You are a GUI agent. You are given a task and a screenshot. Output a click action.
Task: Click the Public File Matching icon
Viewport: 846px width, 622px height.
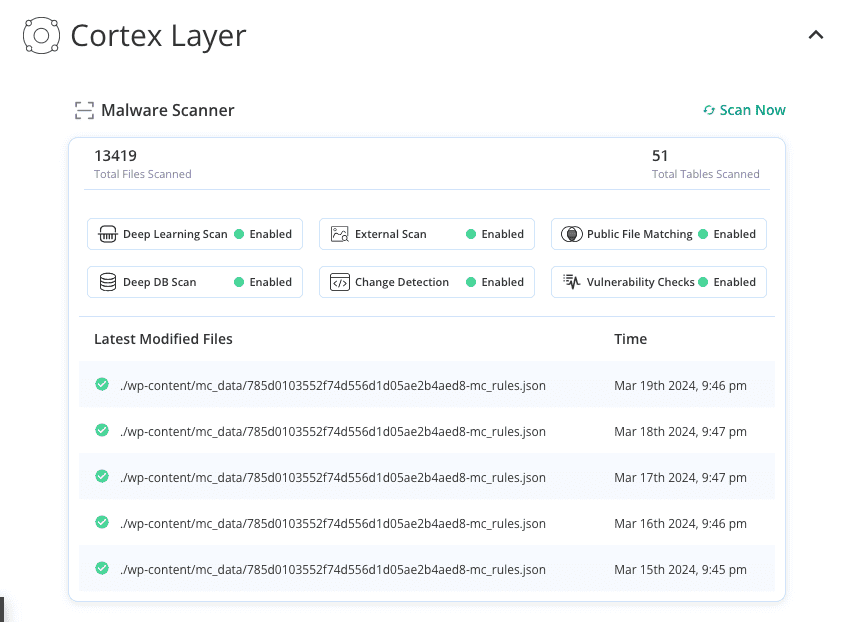pyautogui.click(x=571, y=234)
